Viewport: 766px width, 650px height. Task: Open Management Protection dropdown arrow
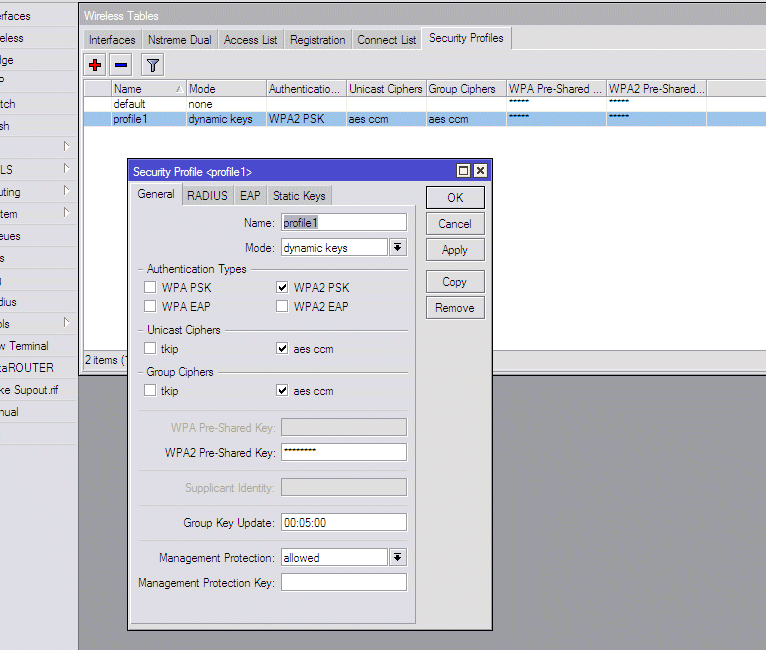click(x=398, y=557)
